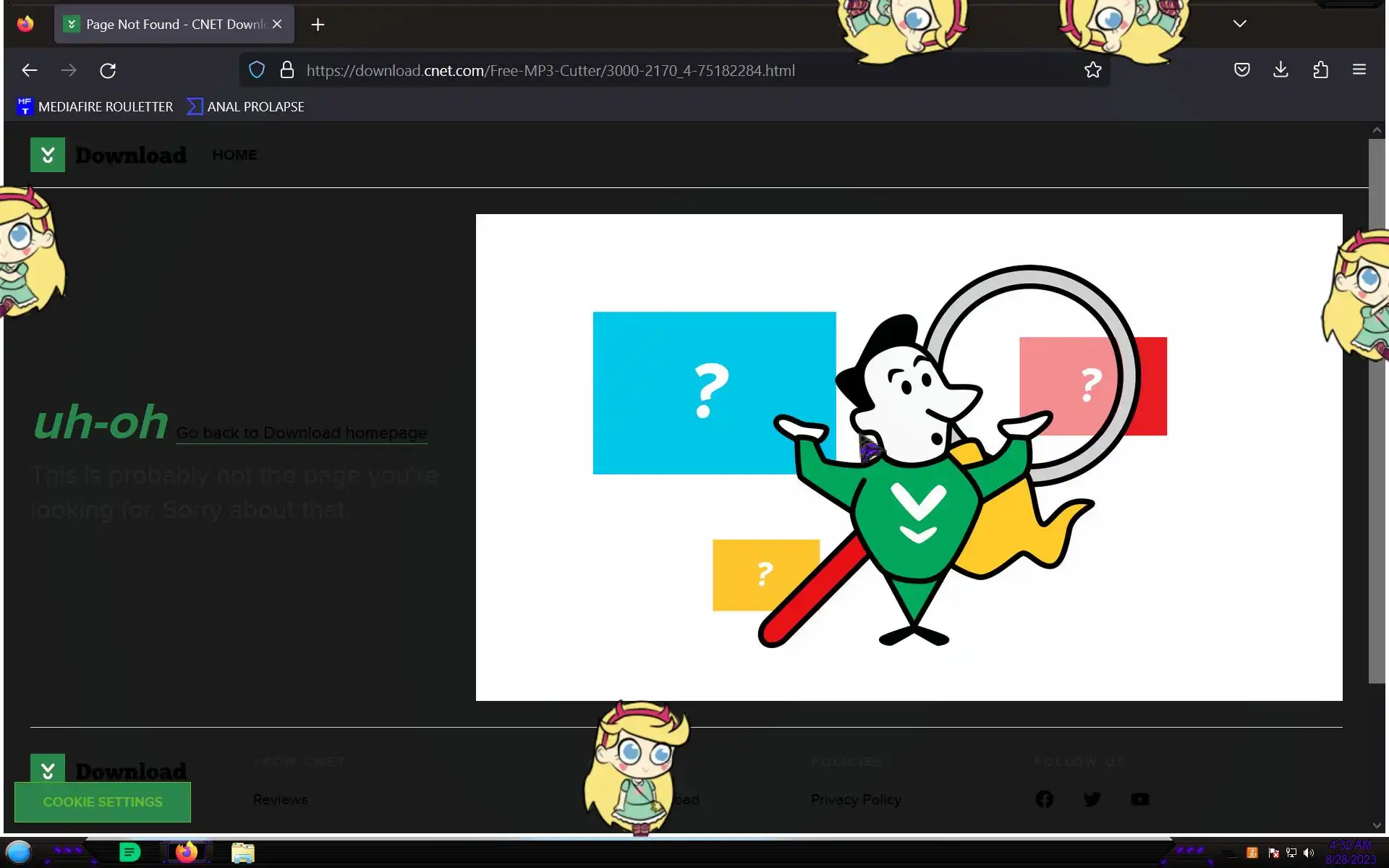Viewport: 1389px width, 868px height.
Task: Expand the list all tabs chevron
Action: [x=1239, y=24]
